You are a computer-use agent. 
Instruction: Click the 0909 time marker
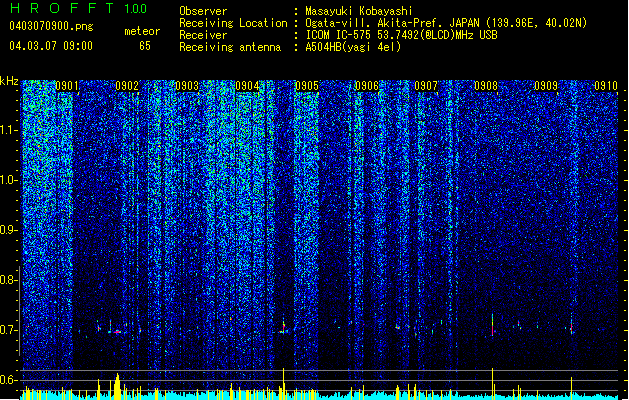tap(546, 86)
